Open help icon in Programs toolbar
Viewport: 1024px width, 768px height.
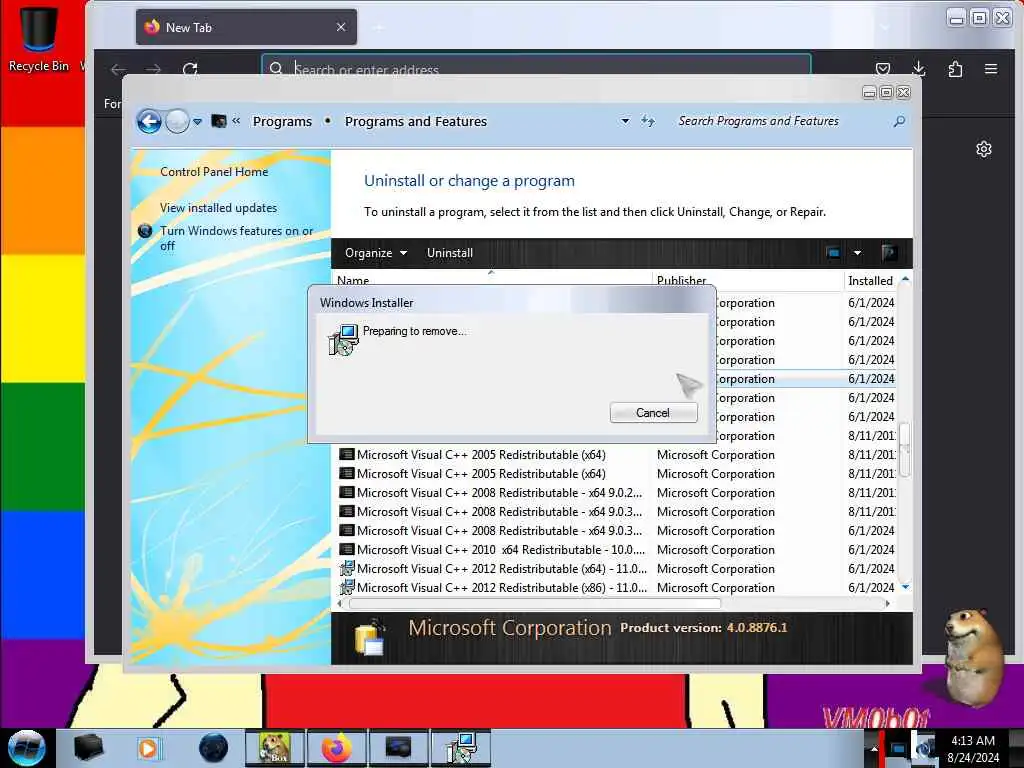[888, 253]
